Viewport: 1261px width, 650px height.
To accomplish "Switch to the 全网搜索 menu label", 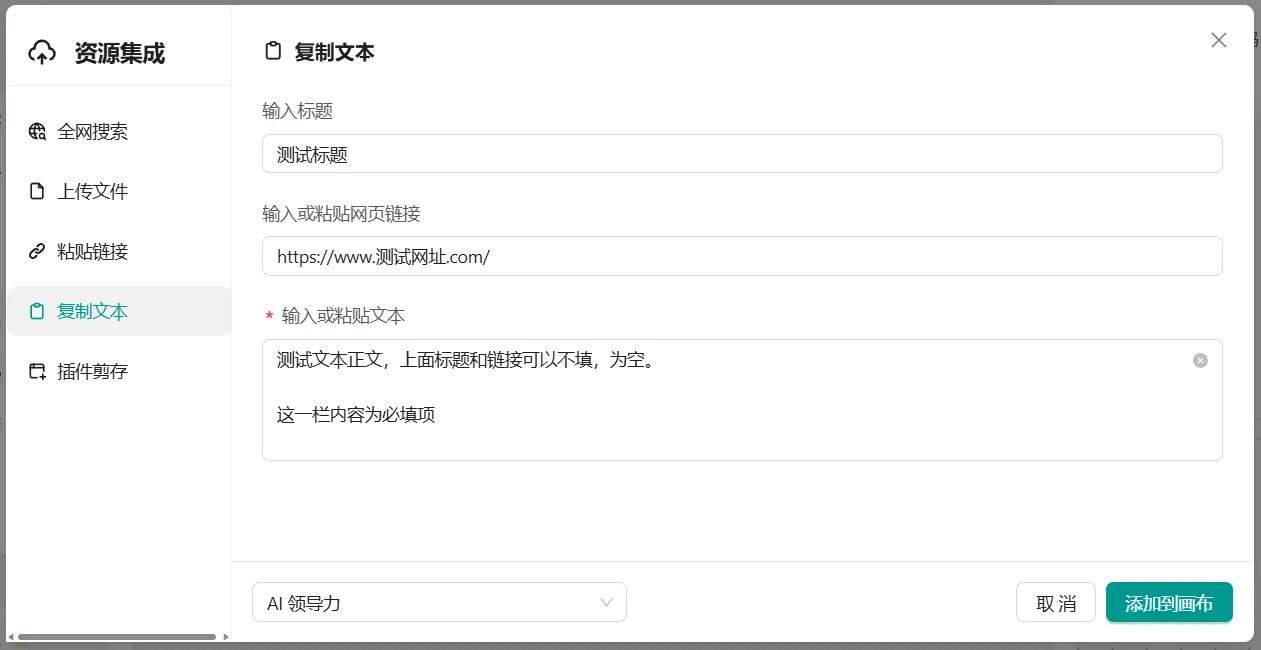I will 93,132.
